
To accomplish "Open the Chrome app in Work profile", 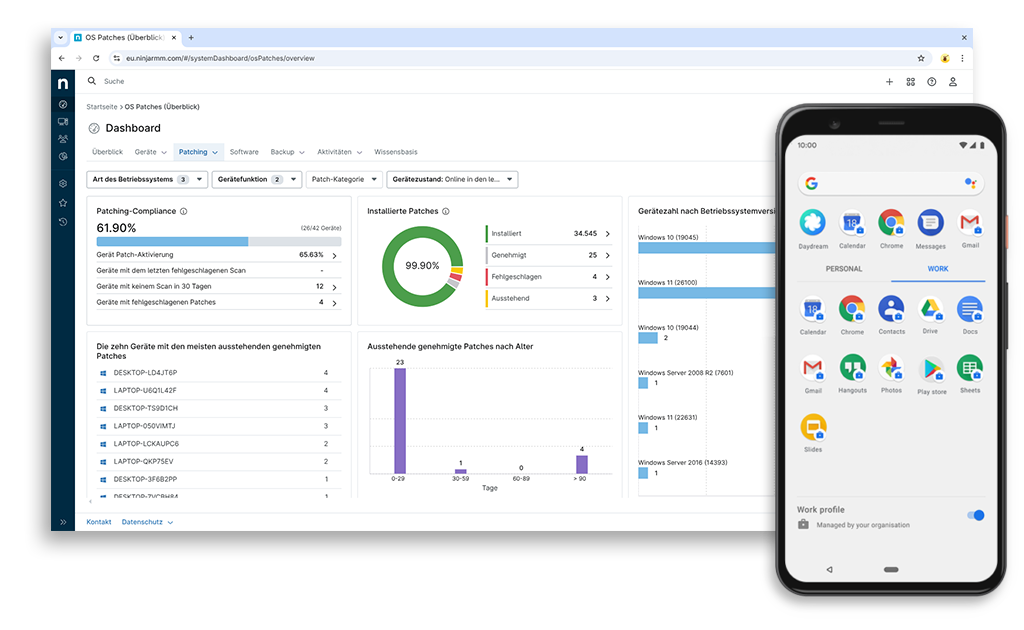I will [x=852, y=309].
